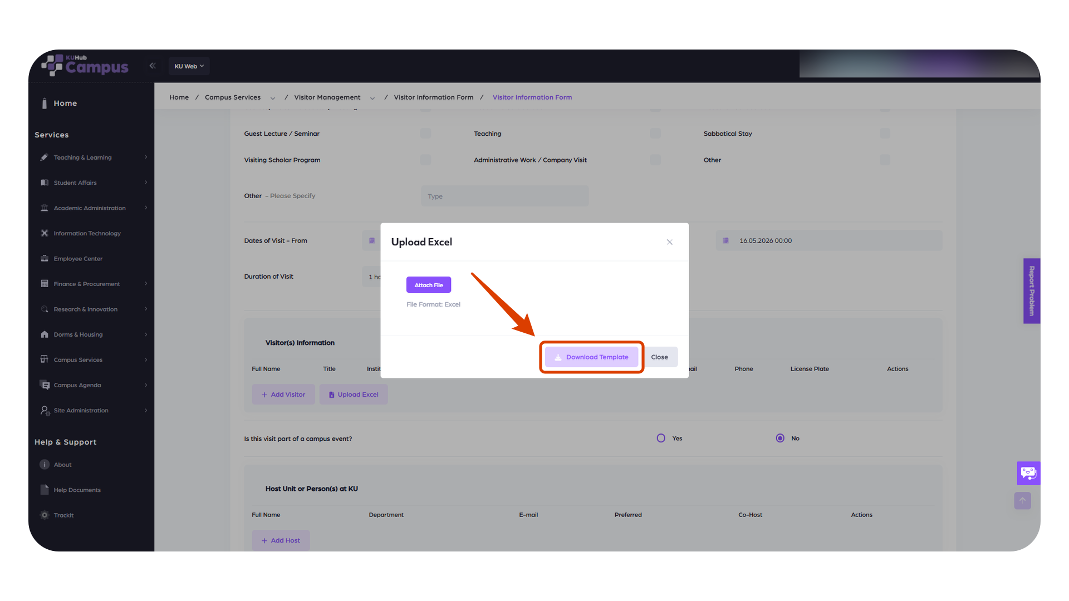Viewport: 1069px width, 601px height.
Task: Click the scroll-to-top arrow button
Action: click(x=1022, y=501)
